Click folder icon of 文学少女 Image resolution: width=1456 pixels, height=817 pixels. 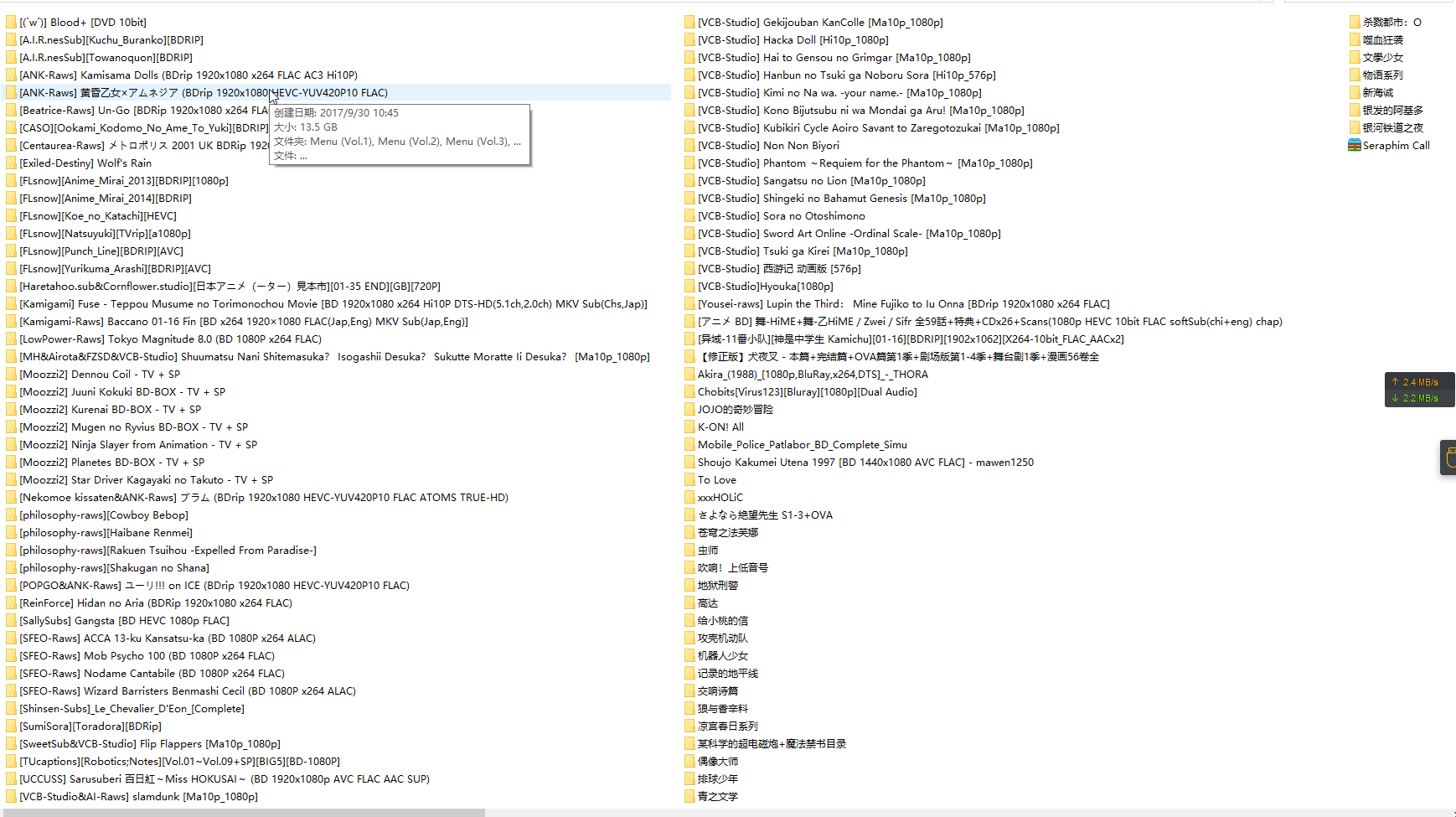[1355, 58]
